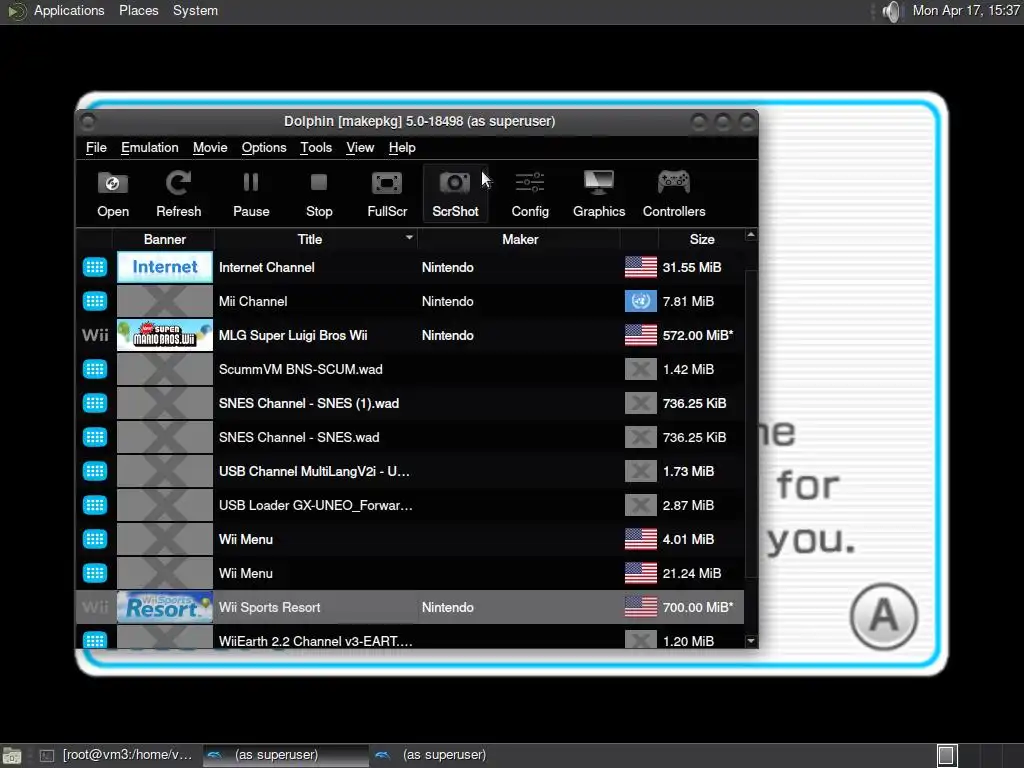The image size is (1024, 768).
Task: Stop the emulation
Action: point(319,194)
